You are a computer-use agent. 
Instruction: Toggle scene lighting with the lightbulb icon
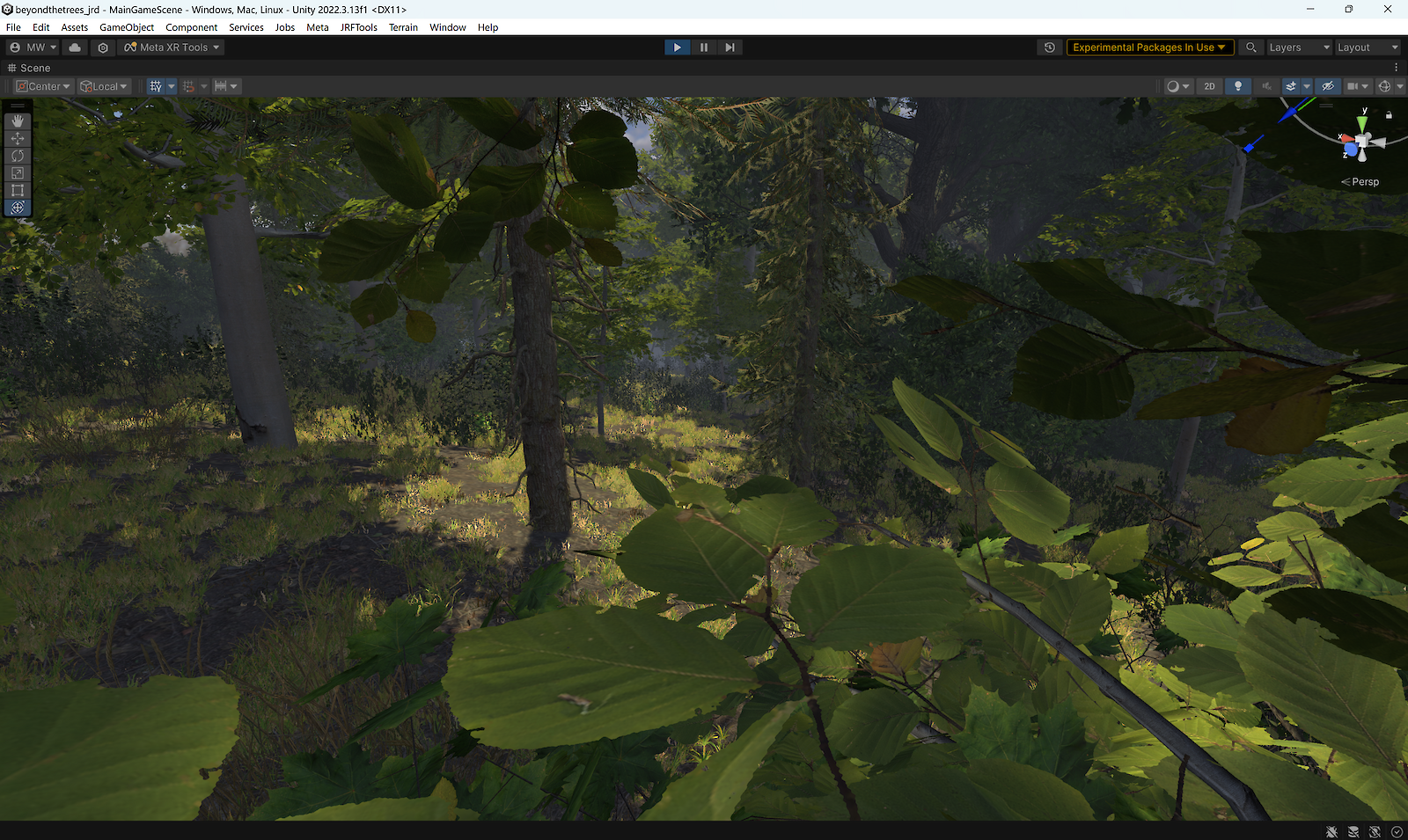pyautogui.click(x=1237, y=85)
